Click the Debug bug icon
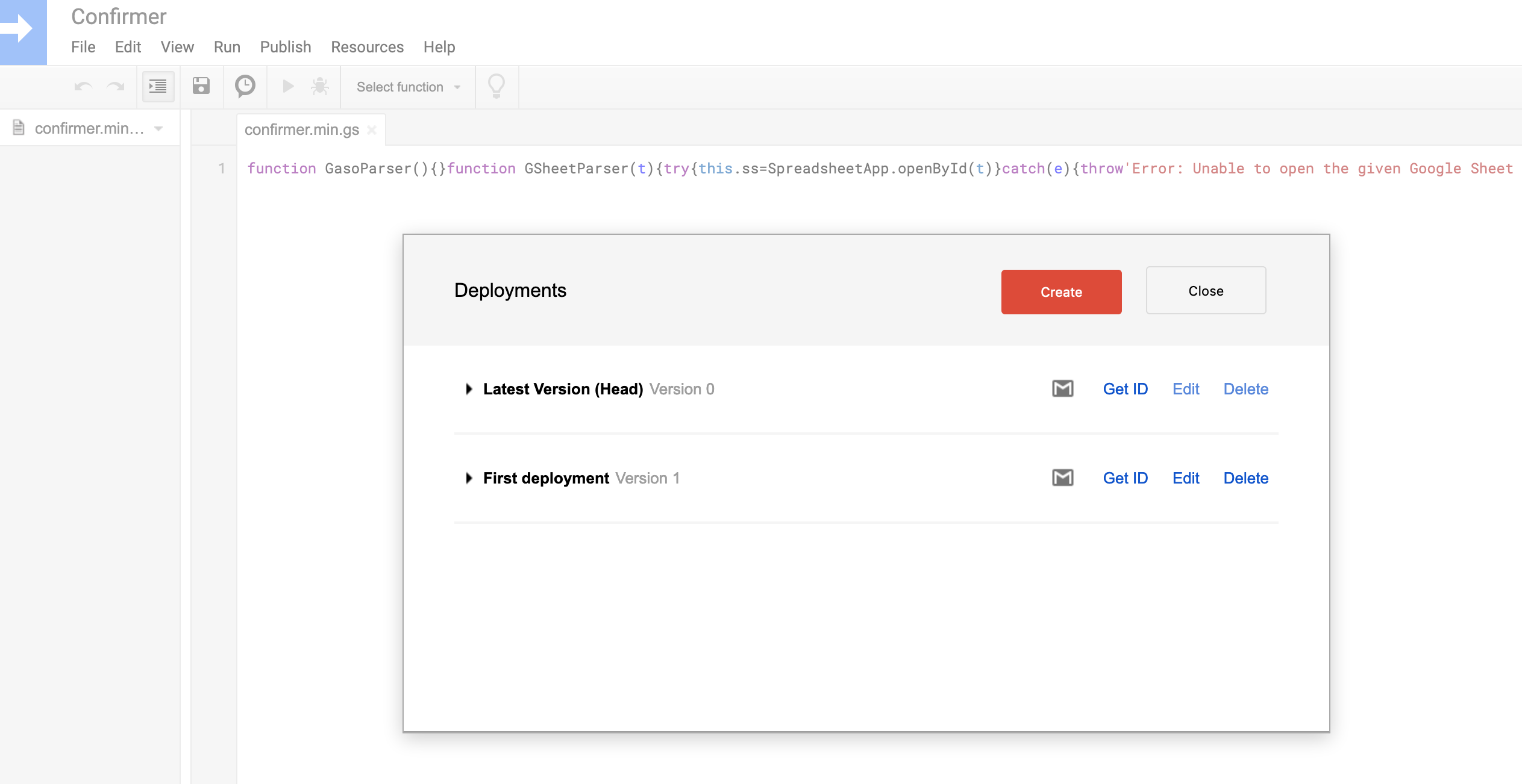 [320, 87]
